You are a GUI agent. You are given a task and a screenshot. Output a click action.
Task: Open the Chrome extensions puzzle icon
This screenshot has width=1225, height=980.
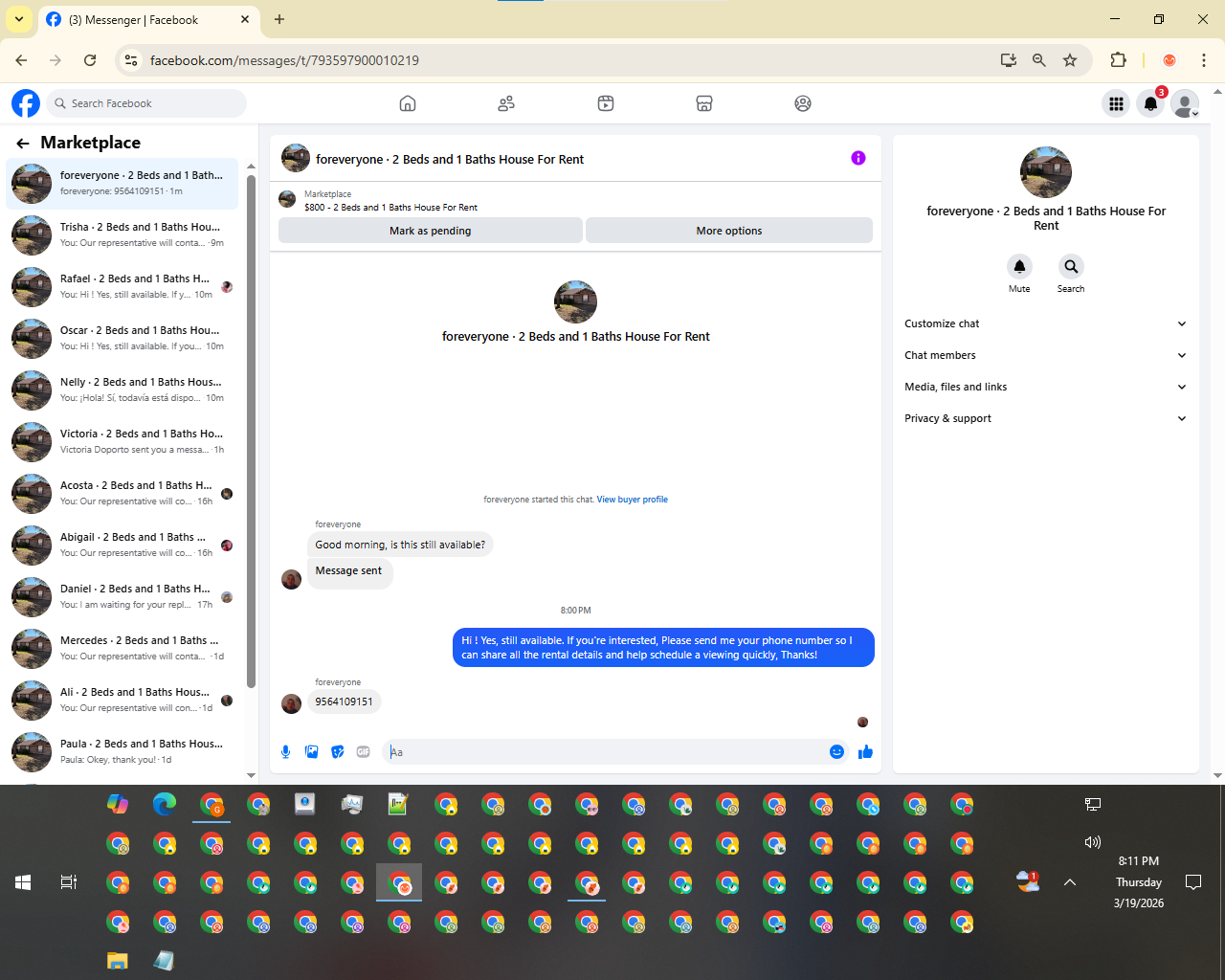pyautogui.click(x=1118, y=60)
